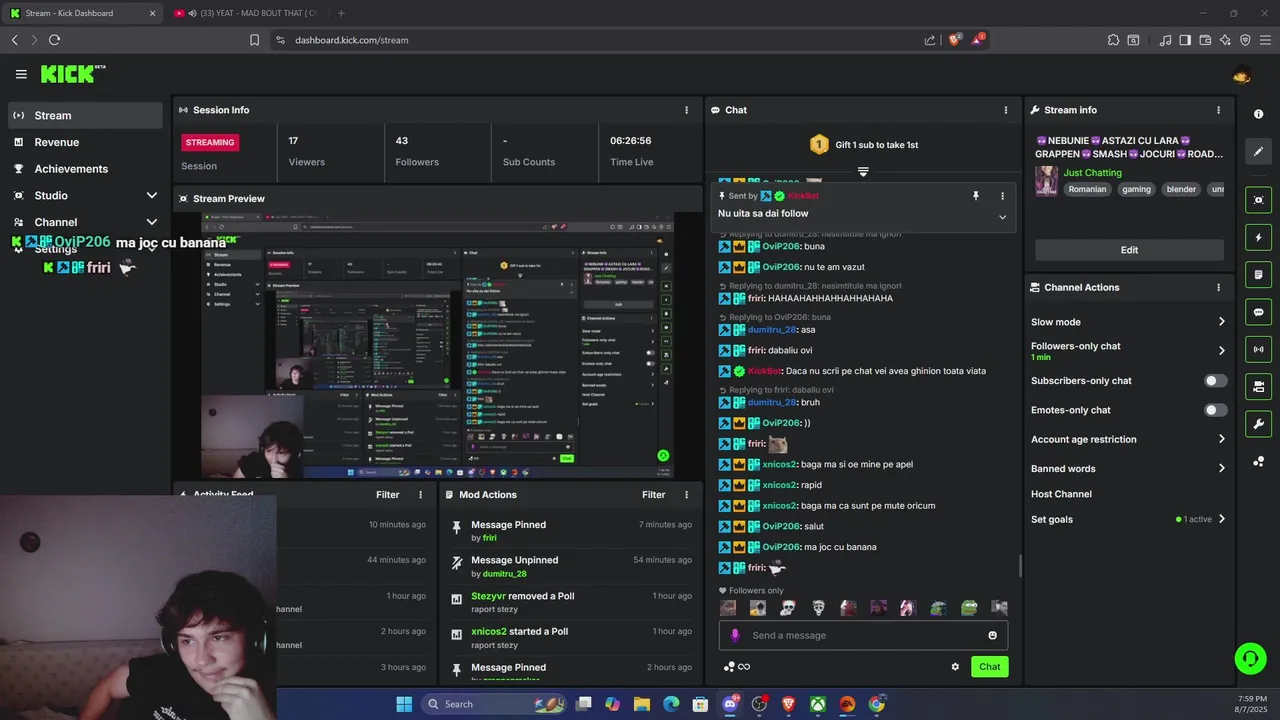Open OBS Studio from the taskbar
This screenshot has width=1280, height=720.
click(759, 704)
